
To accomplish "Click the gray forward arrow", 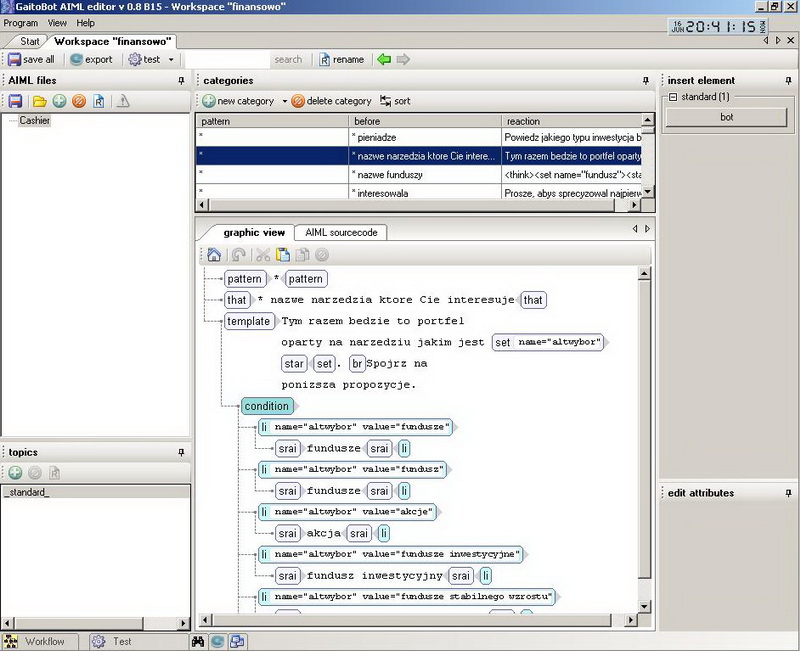I will [x=403, y=59].
